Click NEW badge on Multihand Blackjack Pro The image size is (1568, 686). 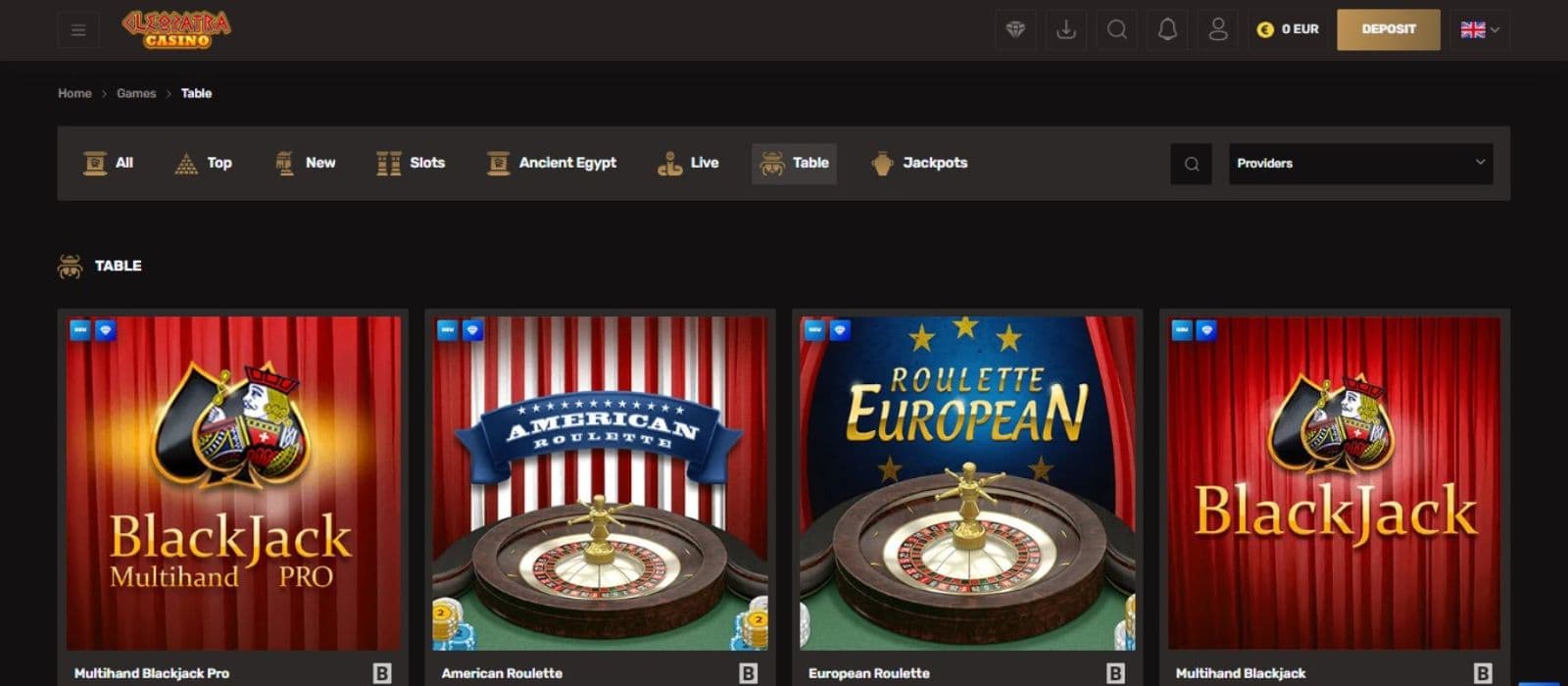pos(80,330)
